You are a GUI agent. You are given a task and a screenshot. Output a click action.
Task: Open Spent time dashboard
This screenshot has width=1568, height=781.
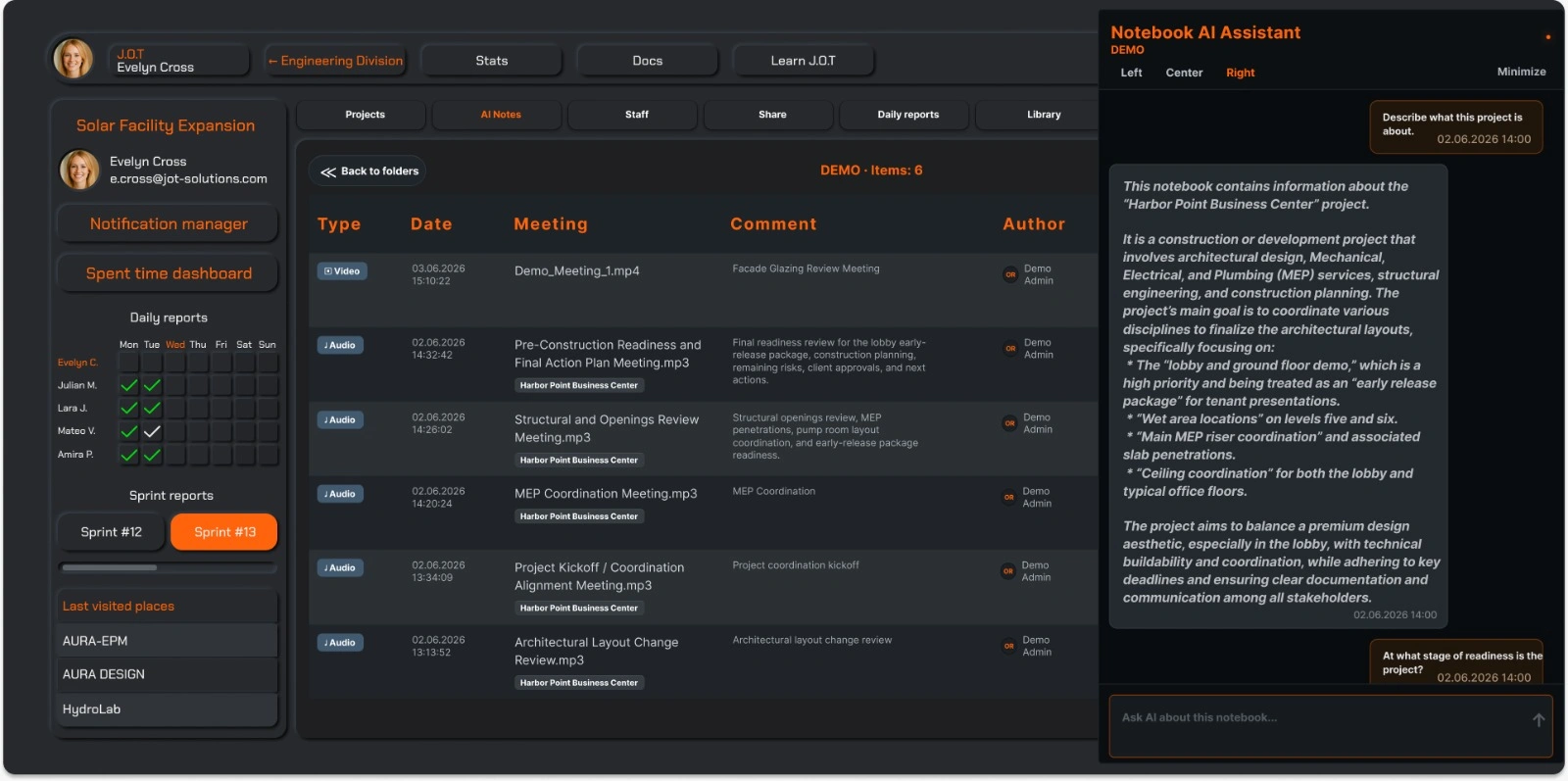169,273
